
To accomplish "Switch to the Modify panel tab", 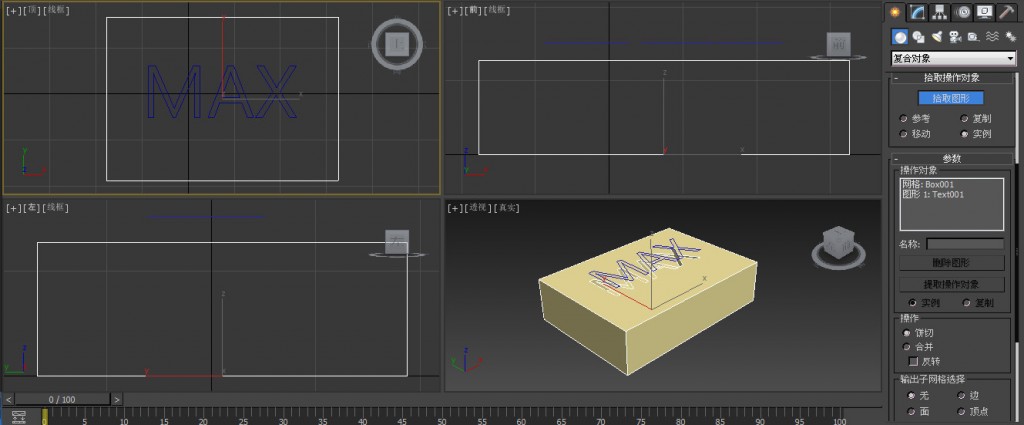I will point(918,11).
